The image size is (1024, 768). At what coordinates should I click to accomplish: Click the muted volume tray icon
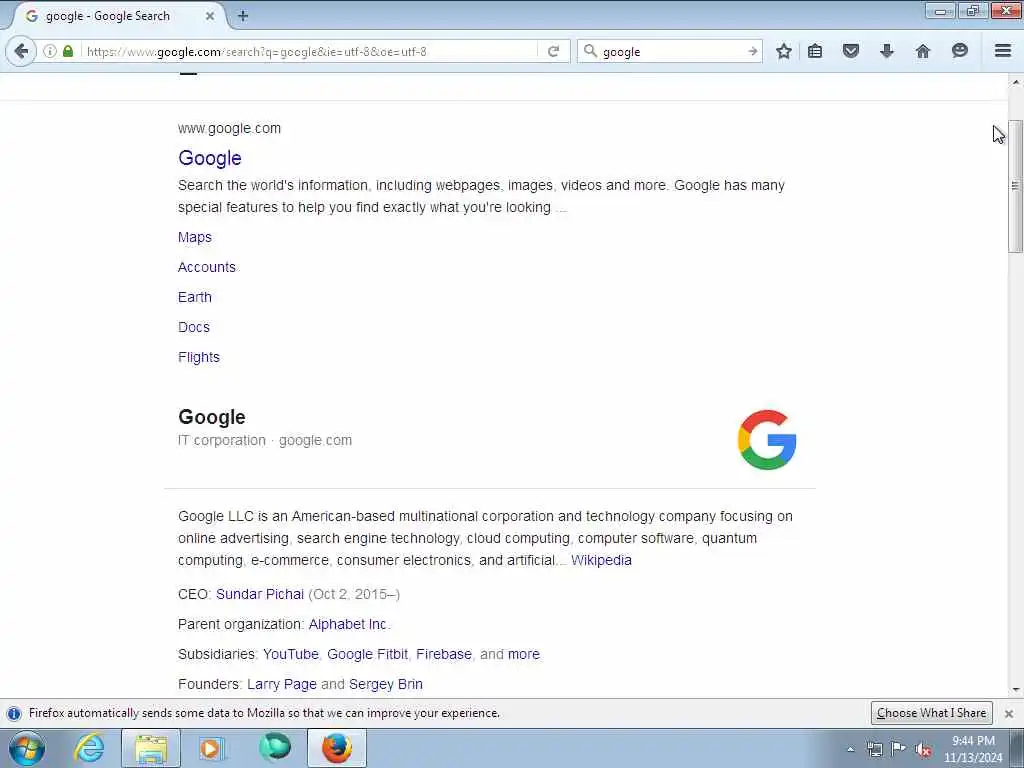tap(923, 750)
